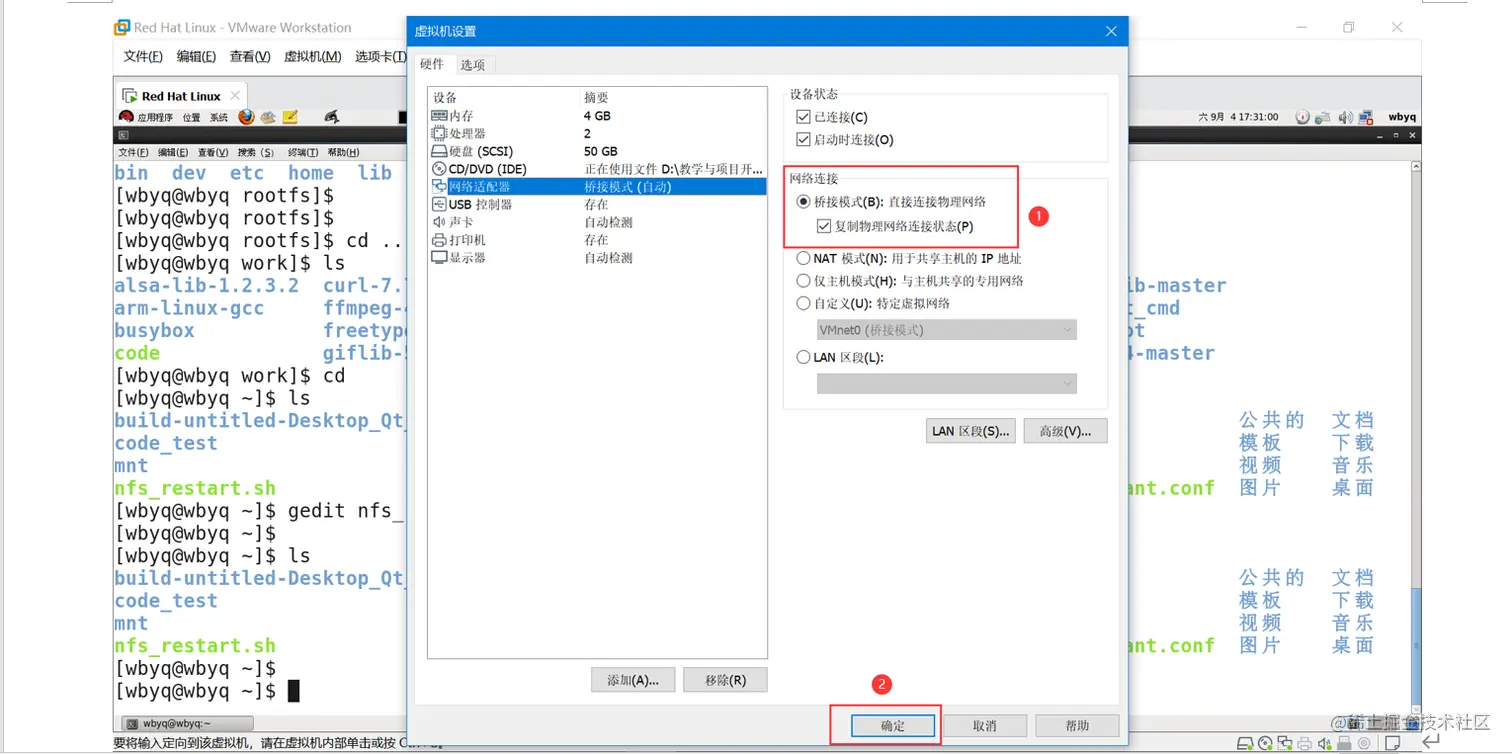Screen dimensions: 1512x754
Task: Toggle the 启动时连接(O) checkbox
Action: [x=803, y=140]
